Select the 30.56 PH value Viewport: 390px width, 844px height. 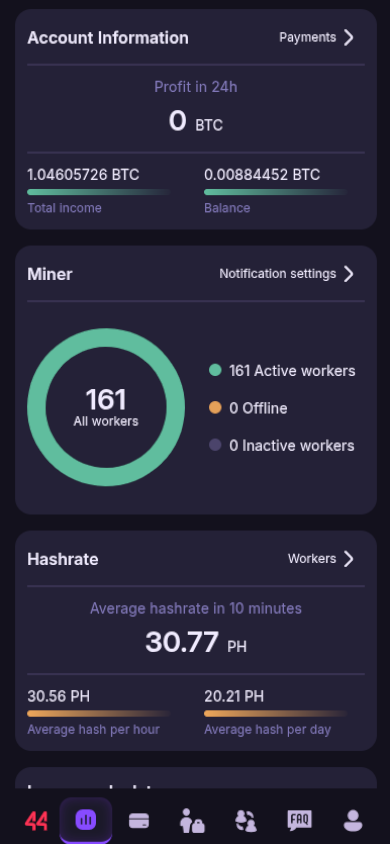[x=59, y=697]
